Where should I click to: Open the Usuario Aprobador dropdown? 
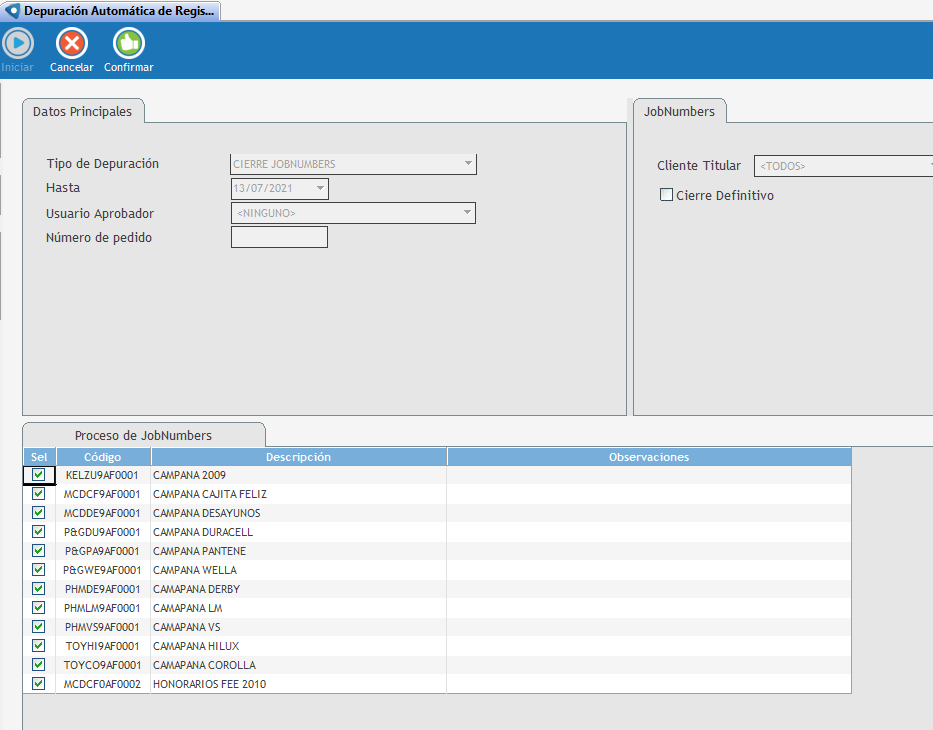pos(466,213)
